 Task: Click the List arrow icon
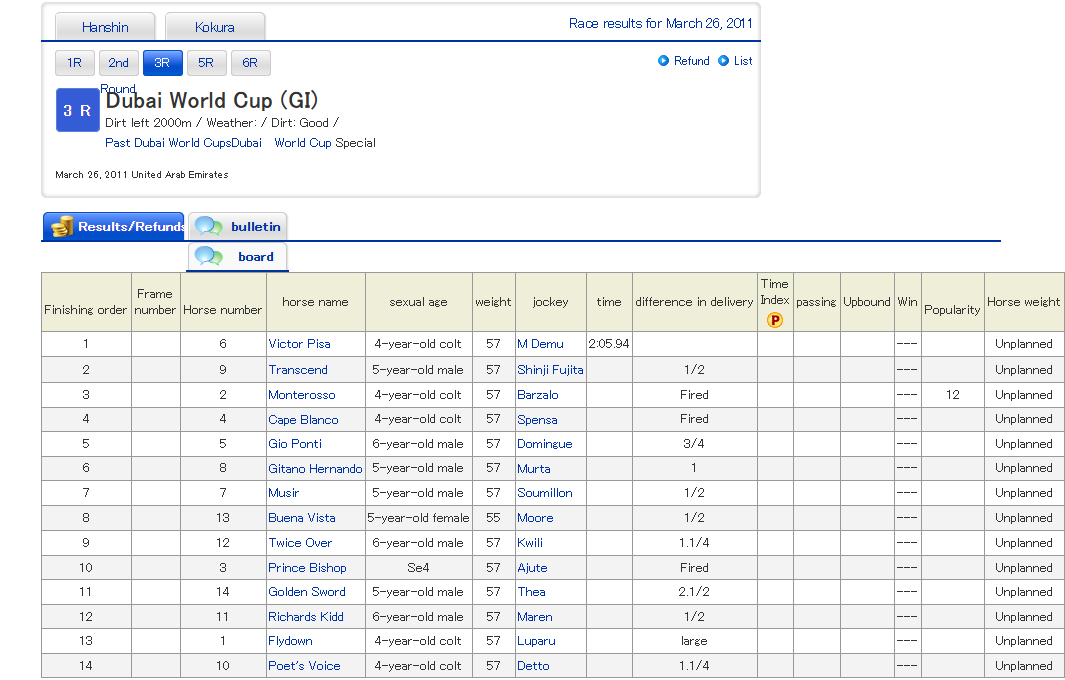point(723,60)
